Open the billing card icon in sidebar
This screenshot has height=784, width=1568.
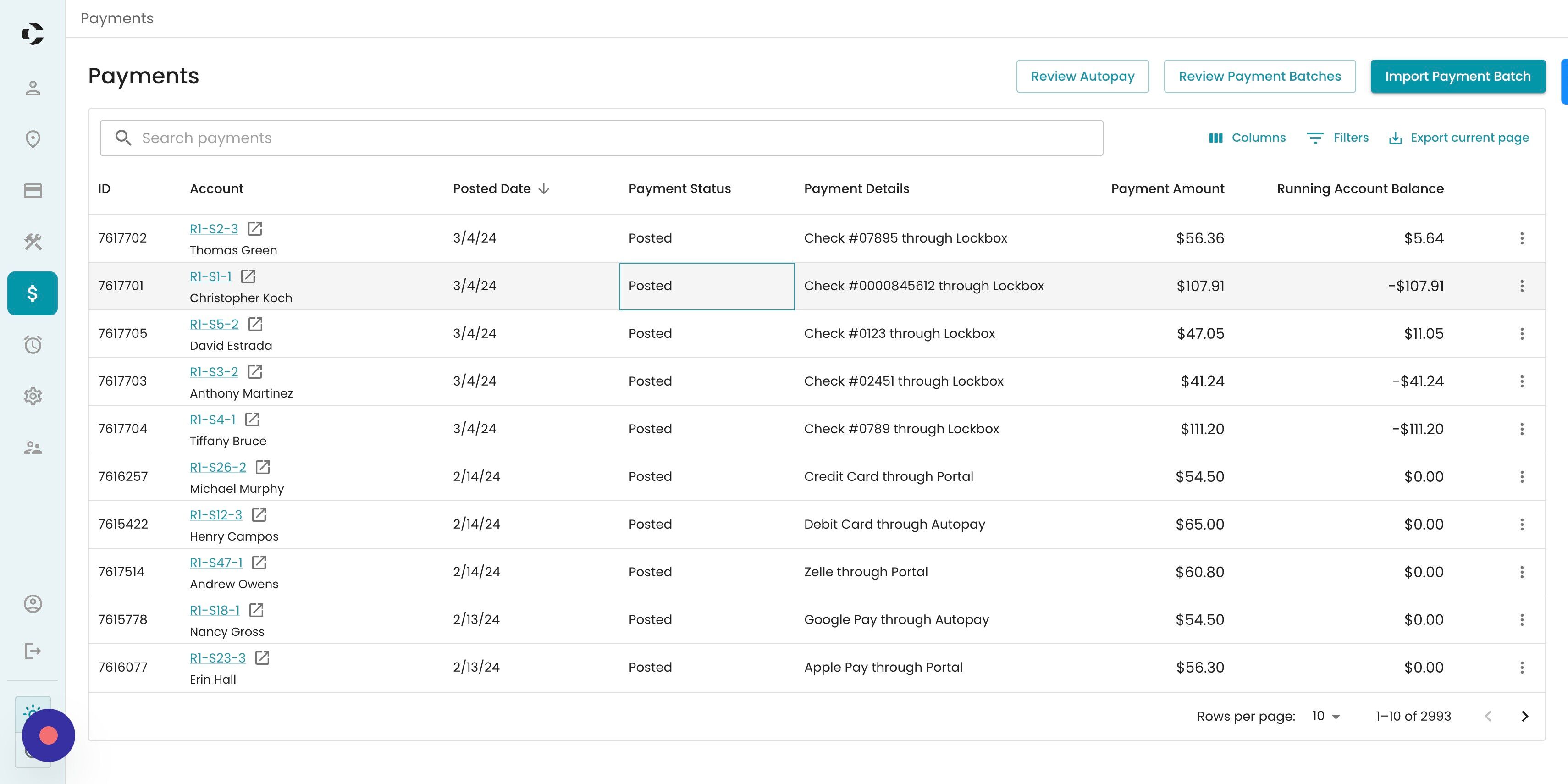pos(33,191)
